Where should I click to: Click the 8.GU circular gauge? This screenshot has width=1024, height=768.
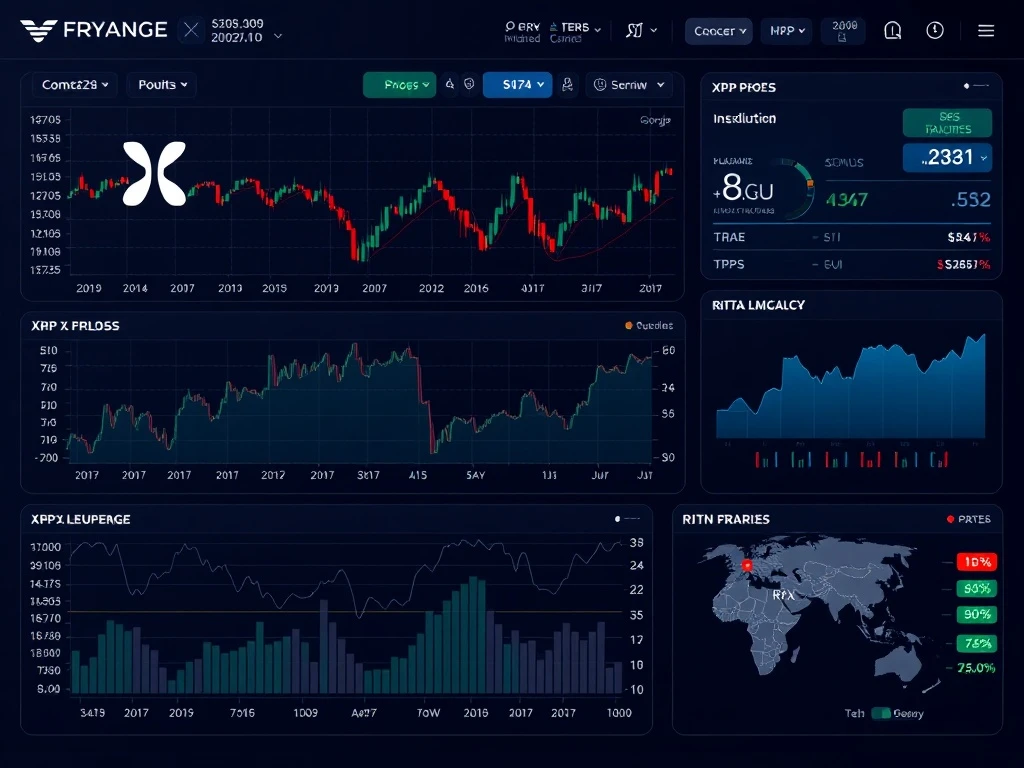(x=762, y=189)
